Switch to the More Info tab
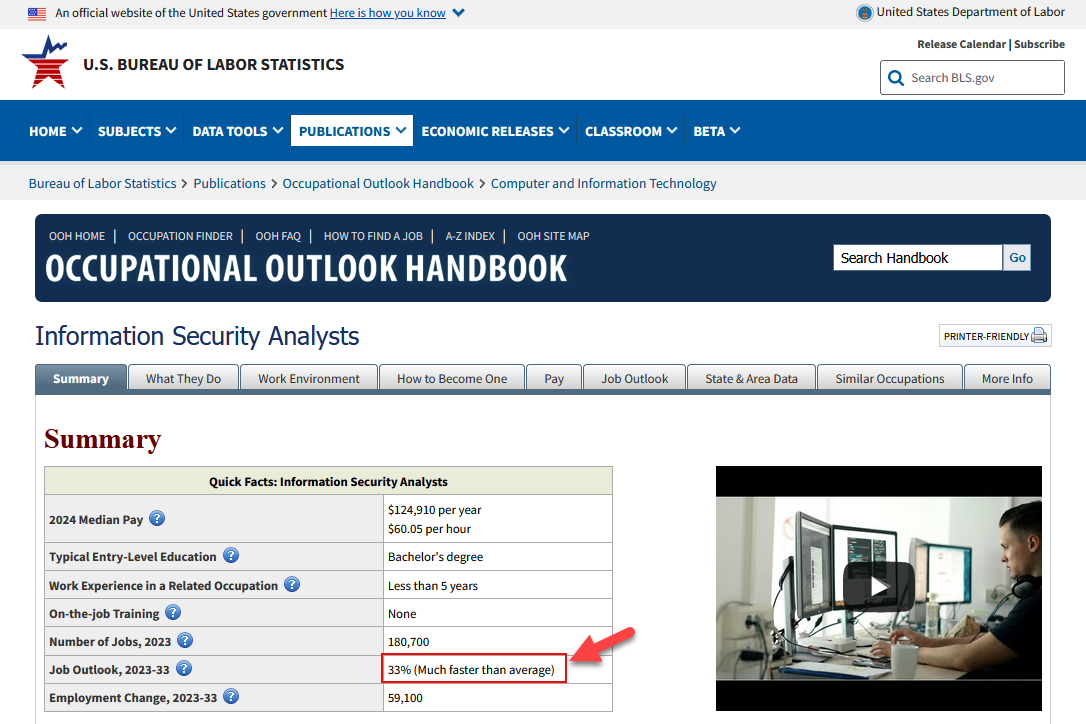Viewport: 1086px width, 724px height. coord(1007,379)
